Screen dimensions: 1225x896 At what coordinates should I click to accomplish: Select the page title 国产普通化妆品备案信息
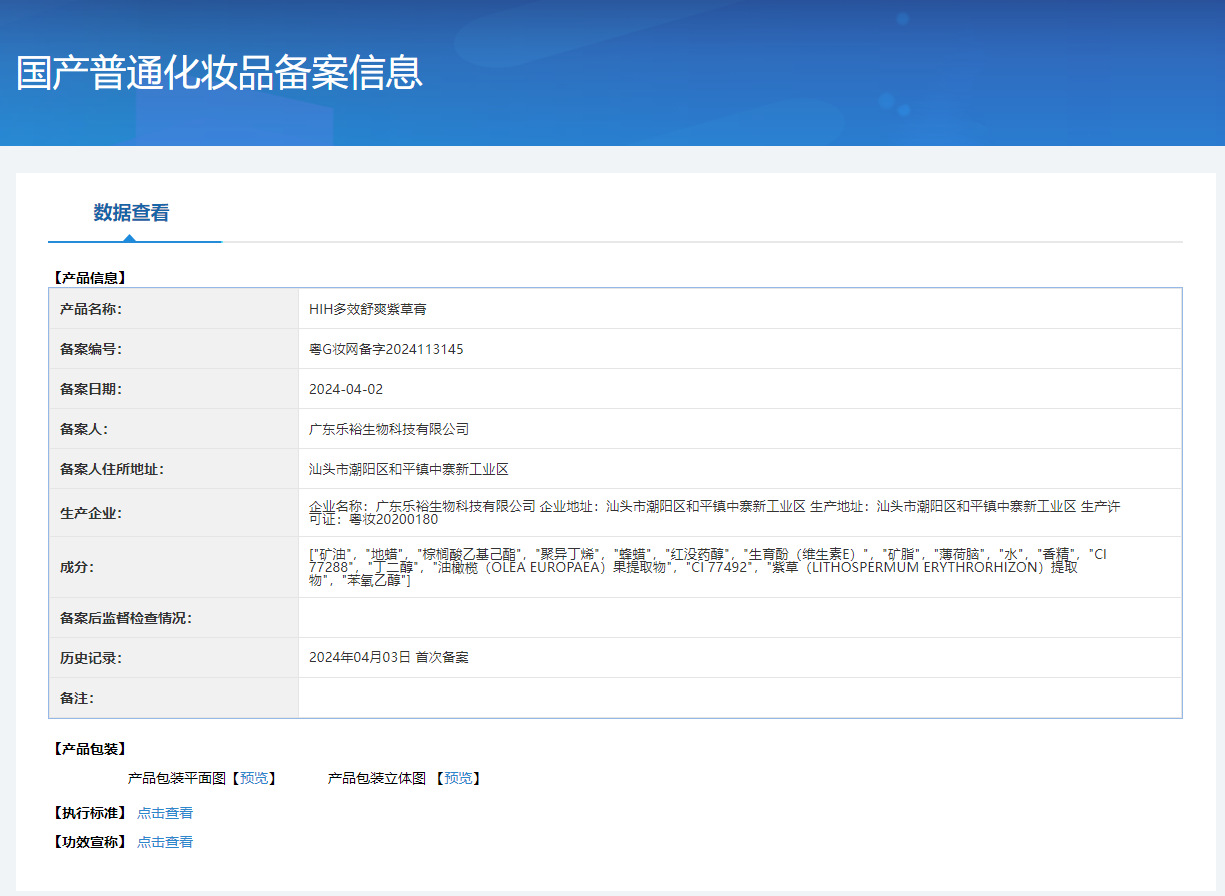(x=220, y=73)
